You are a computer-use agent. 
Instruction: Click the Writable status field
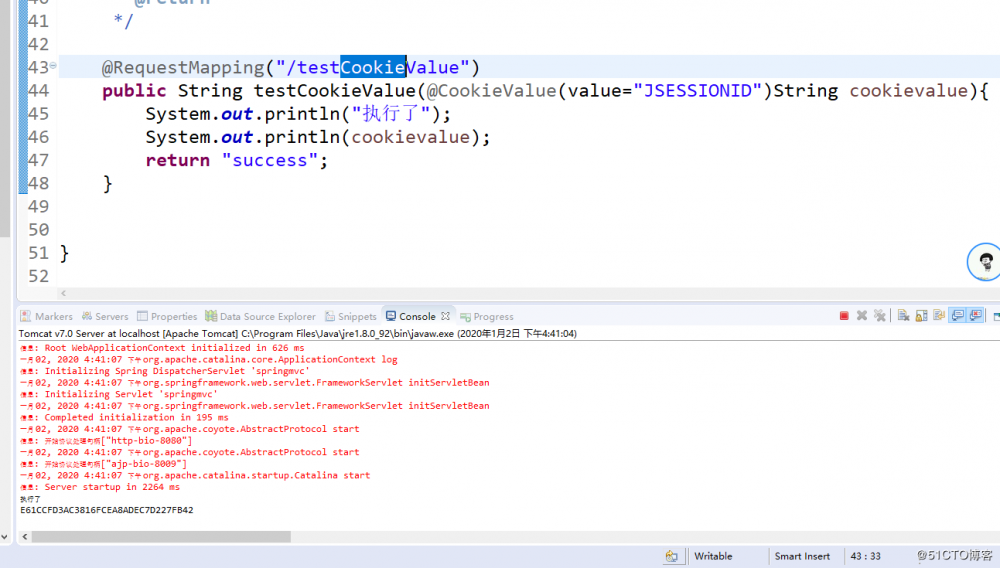click(x=713, y=556)
